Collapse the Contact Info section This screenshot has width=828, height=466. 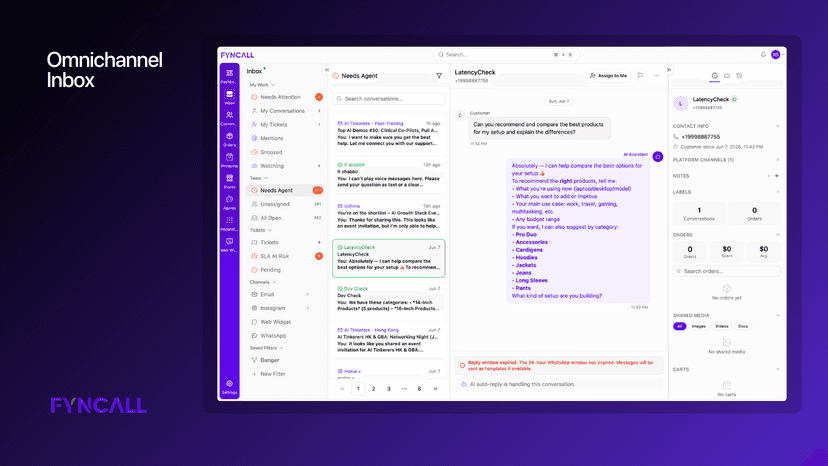click(777, 126)
